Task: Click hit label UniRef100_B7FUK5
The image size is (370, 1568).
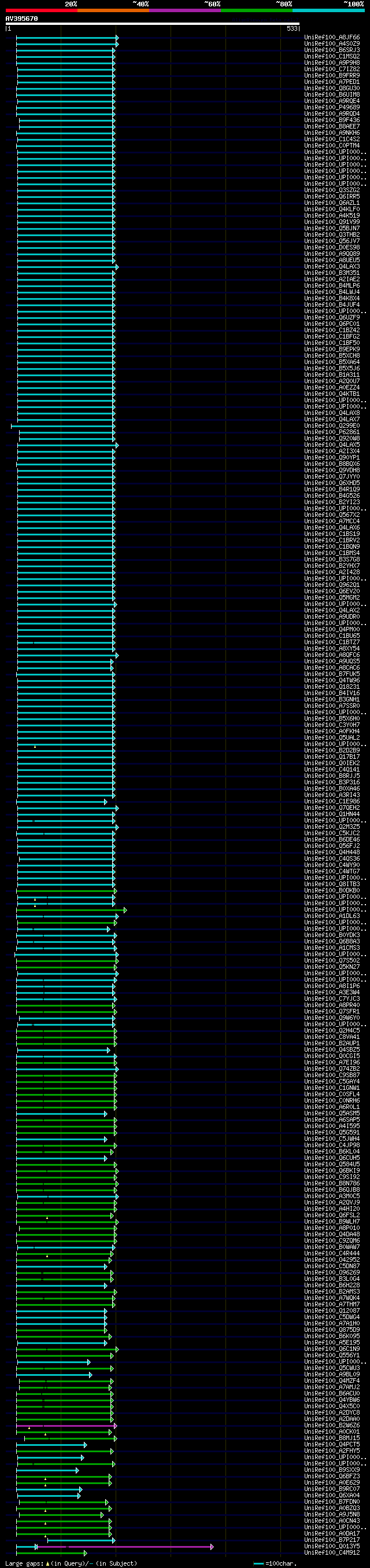Action: 332,674
